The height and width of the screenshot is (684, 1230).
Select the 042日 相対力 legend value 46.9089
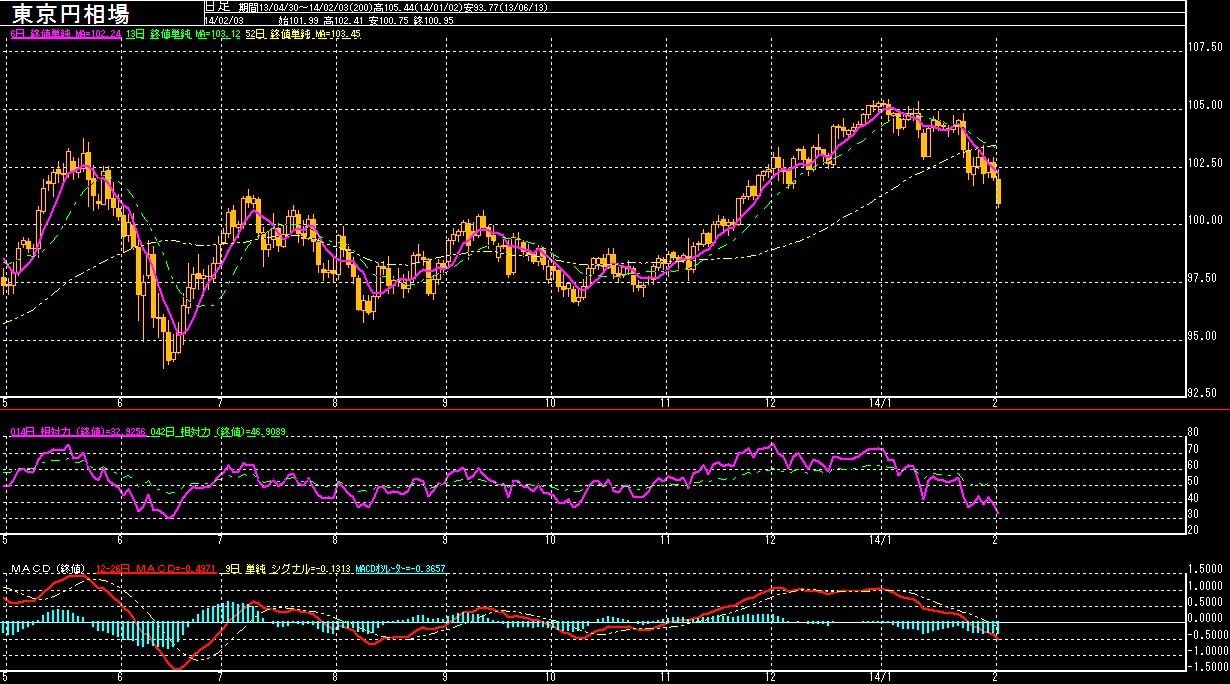coord(217,431)
